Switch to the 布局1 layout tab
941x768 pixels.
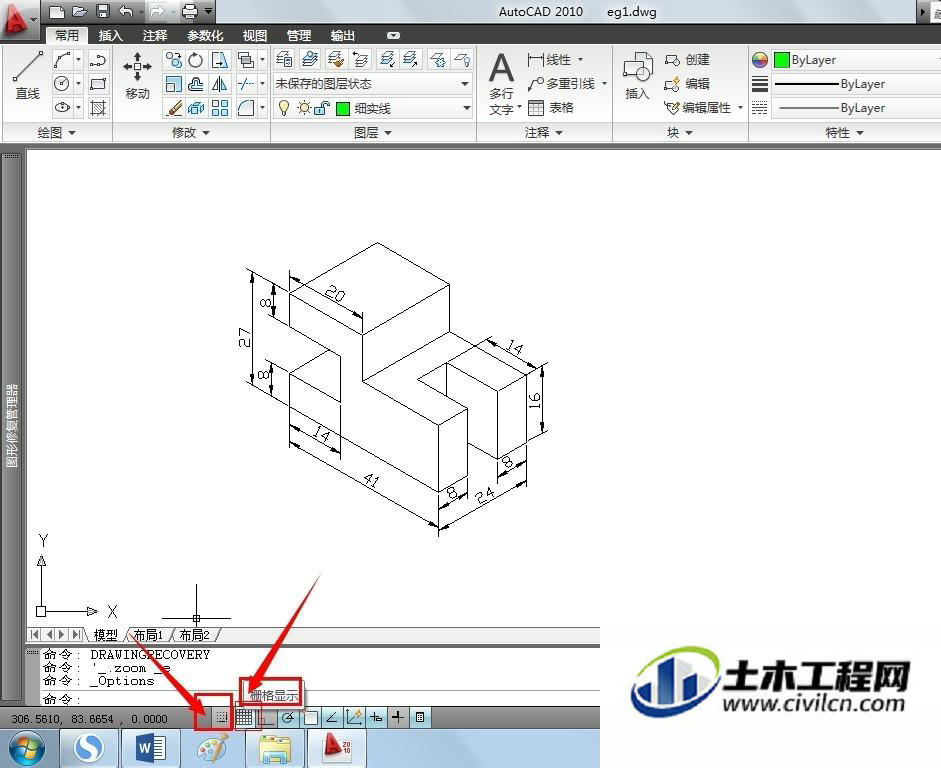tap(148, 634)
